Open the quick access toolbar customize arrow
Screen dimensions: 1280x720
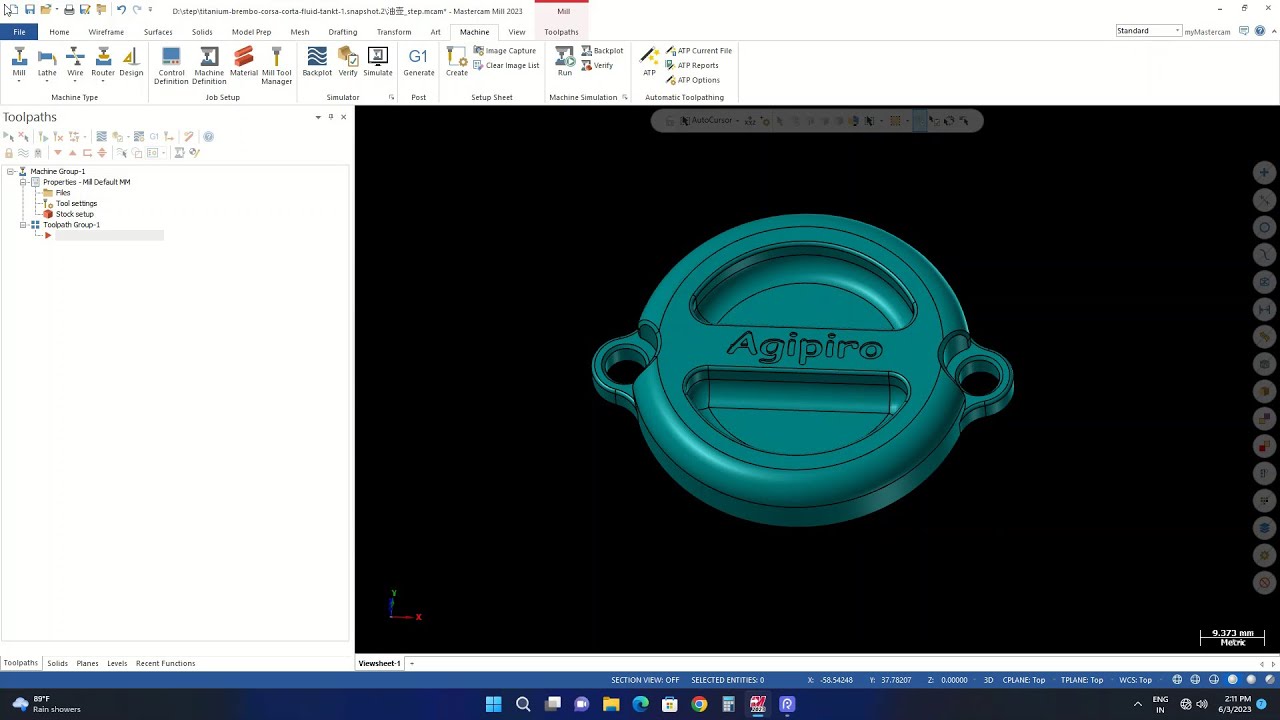(150, 10)
